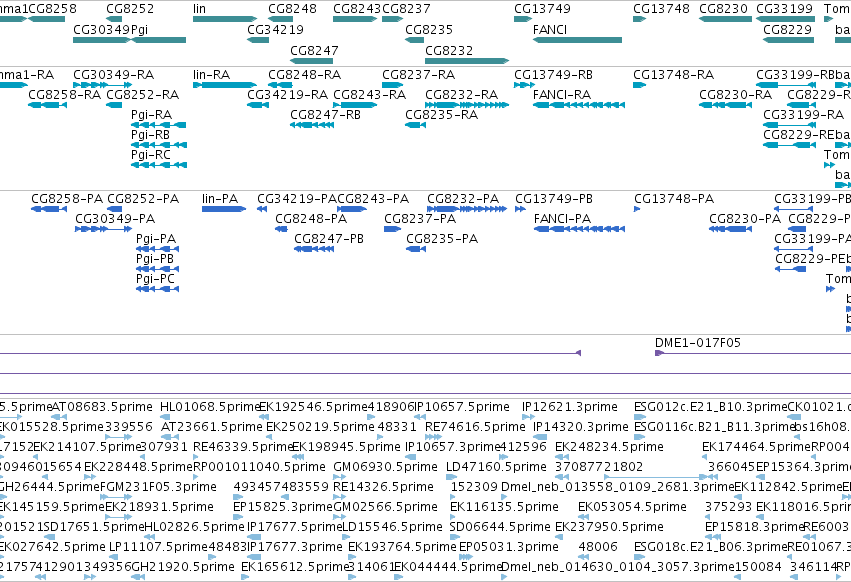
Task: Select the CG13749-PB protein label
Action: (x=554, y=199)
